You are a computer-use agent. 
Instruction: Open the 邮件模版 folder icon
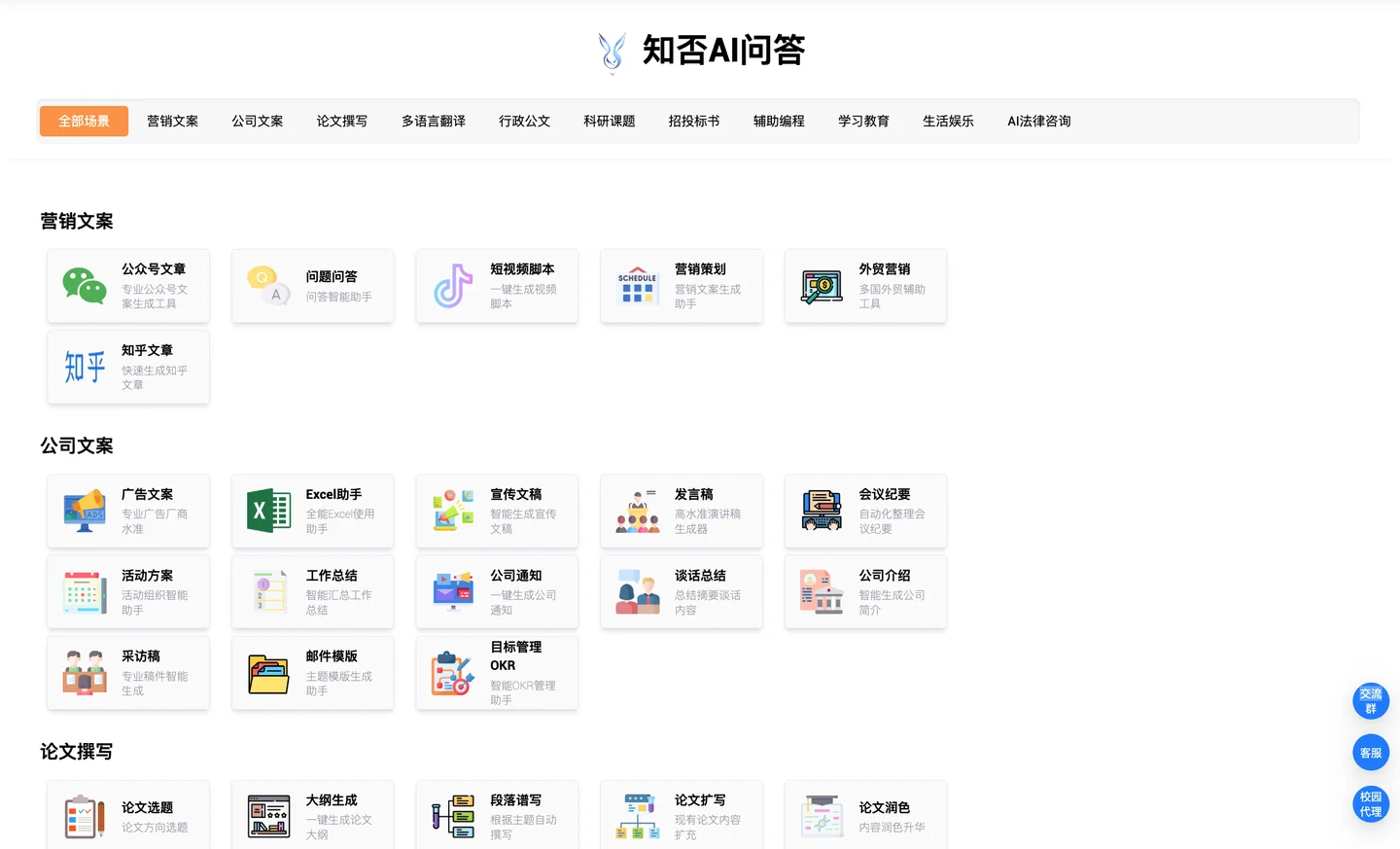[x=268, y=673]
